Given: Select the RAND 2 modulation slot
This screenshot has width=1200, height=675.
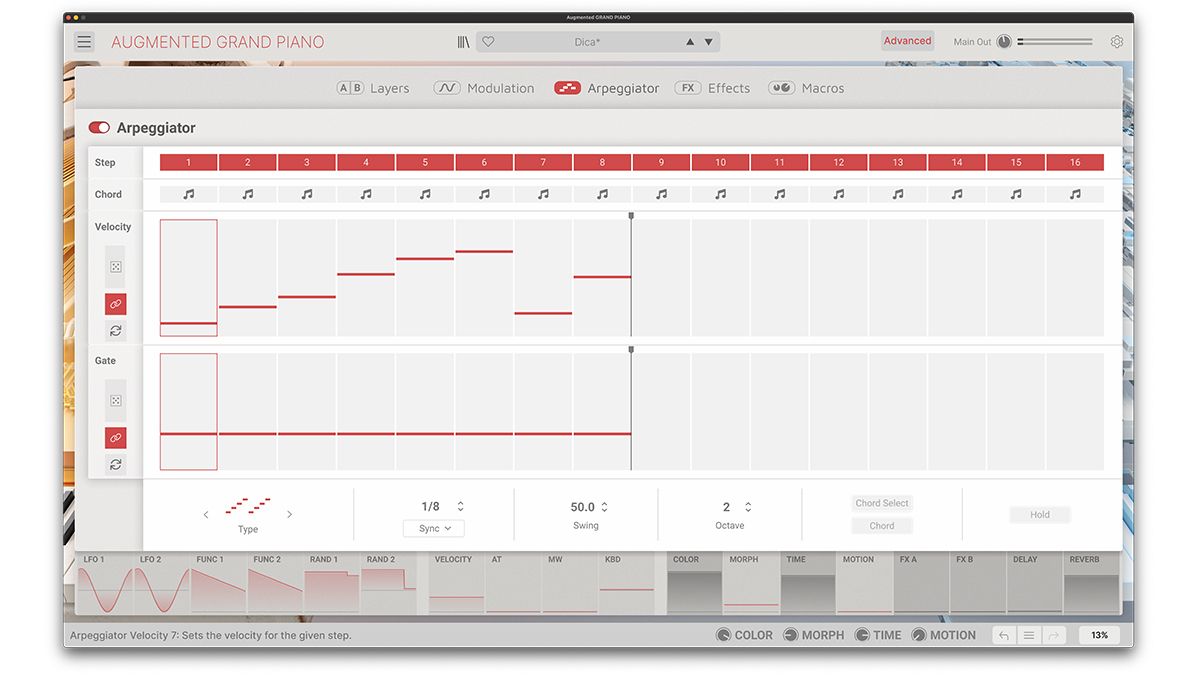Looking at the screenshot, I should [388, 584].
